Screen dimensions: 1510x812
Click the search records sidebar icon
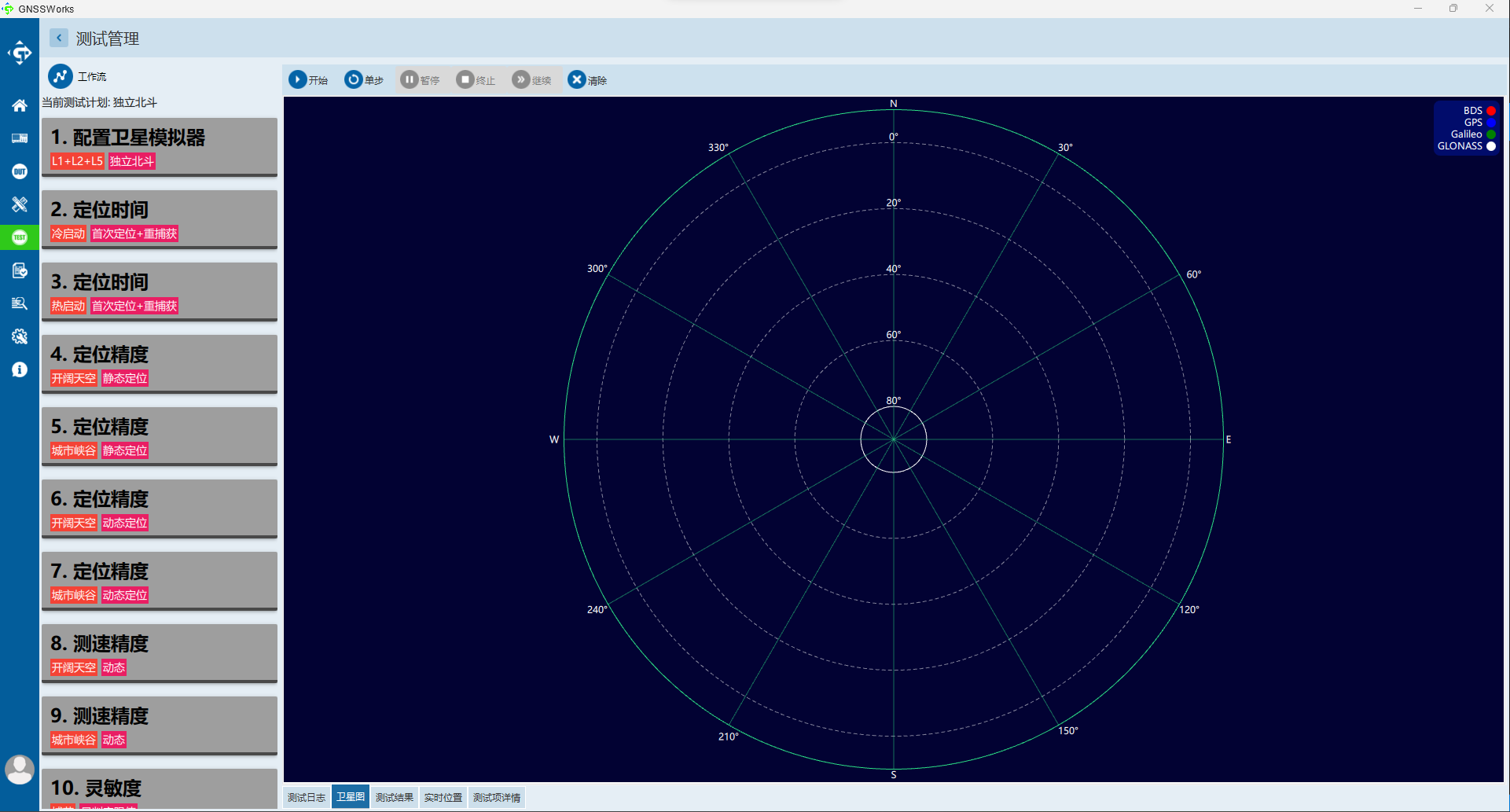point(20,303)
